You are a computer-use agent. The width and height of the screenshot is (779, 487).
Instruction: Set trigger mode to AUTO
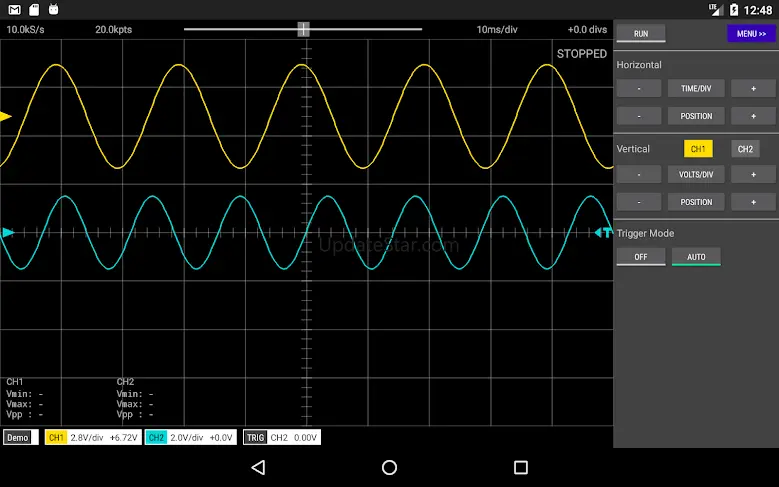tap(696, 256)
